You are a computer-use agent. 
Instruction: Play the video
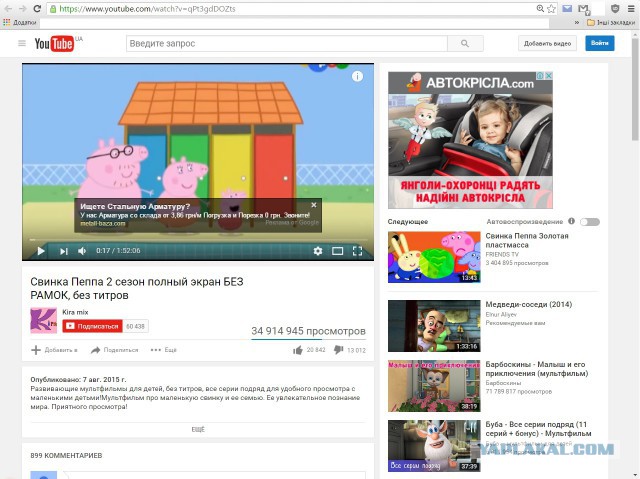40,251
